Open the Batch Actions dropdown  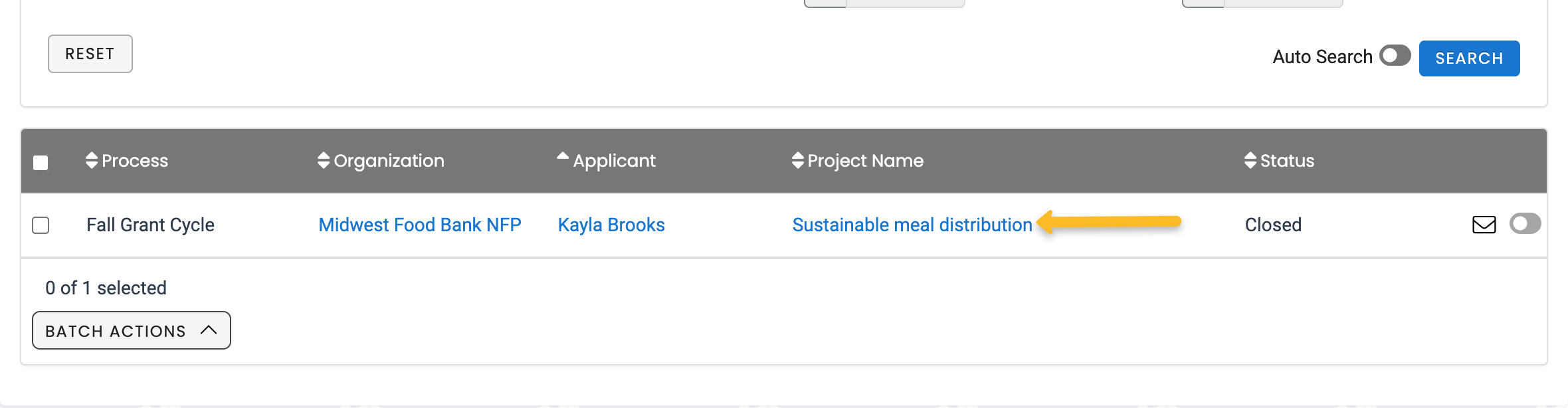click(x=132, y=330)
